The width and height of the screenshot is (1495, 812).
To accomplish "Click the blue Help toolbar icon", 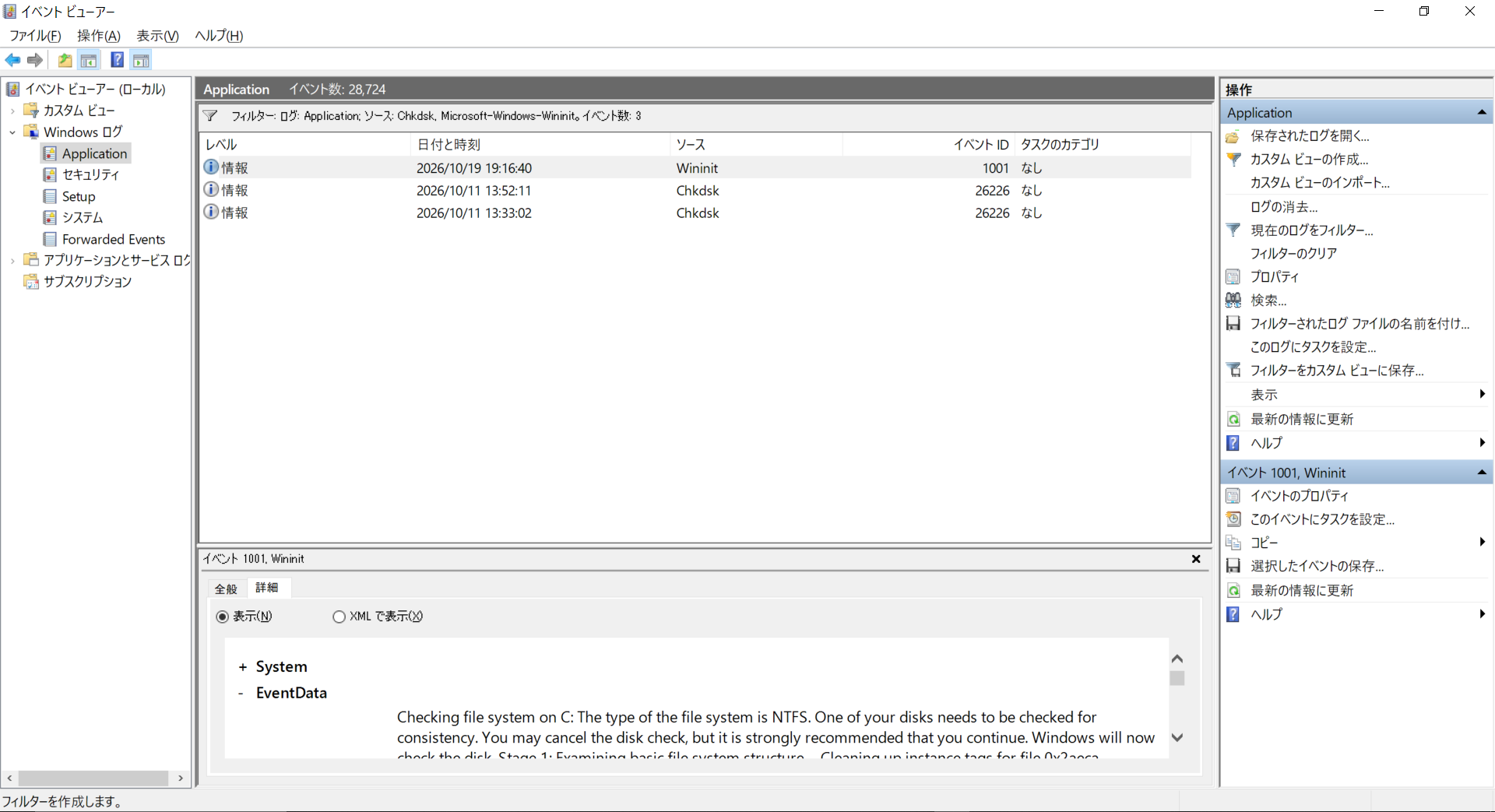I will coord(117,60).
